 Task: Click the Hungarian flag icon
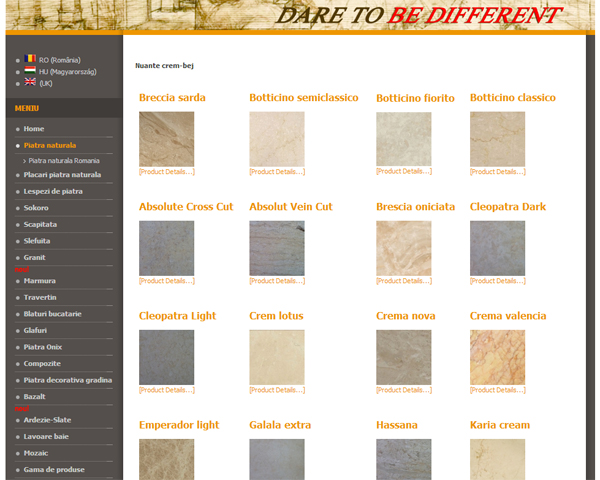click(x=30, y=71)
